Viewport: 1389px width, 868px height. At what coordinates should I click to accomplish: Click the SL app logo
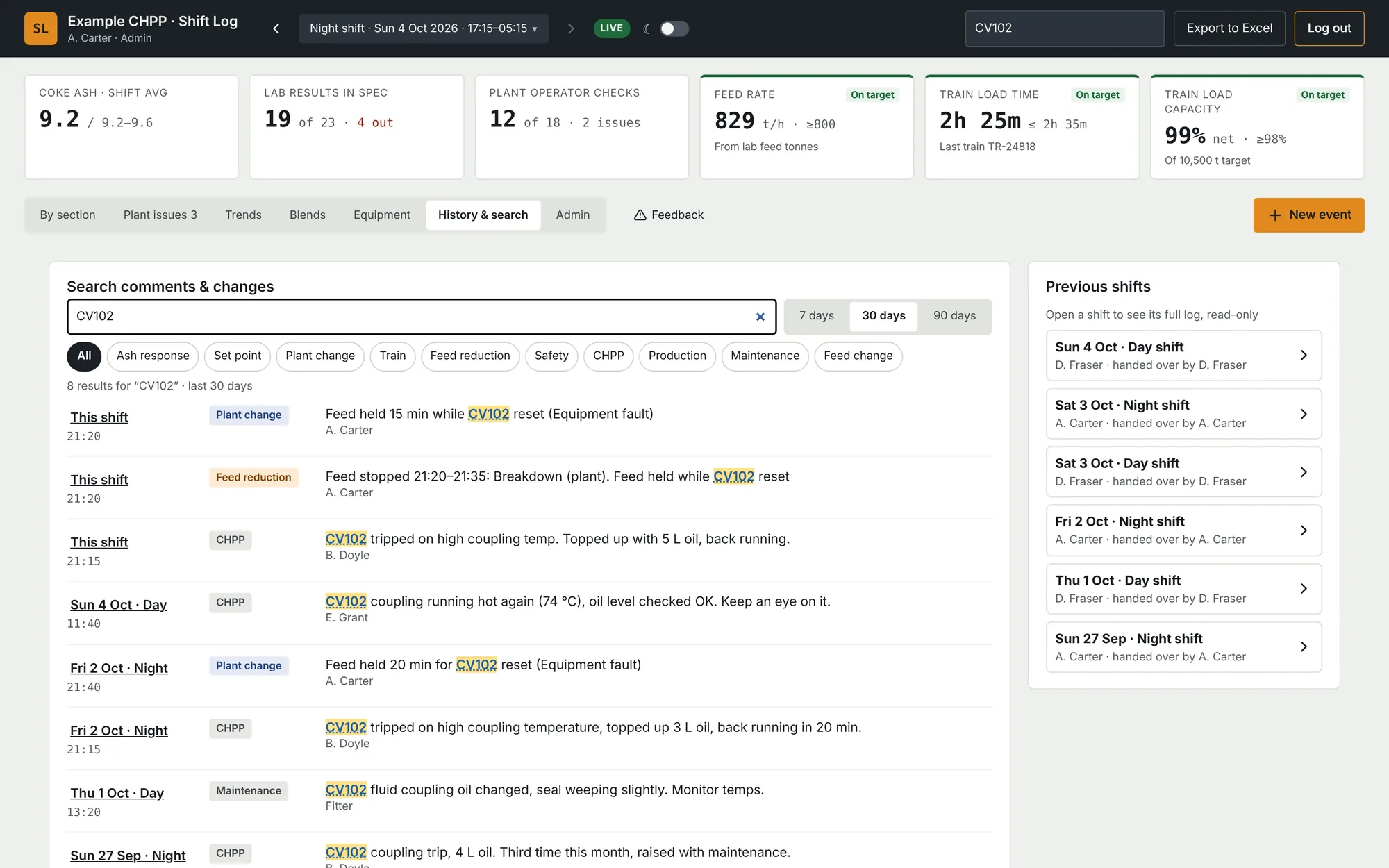40,28
